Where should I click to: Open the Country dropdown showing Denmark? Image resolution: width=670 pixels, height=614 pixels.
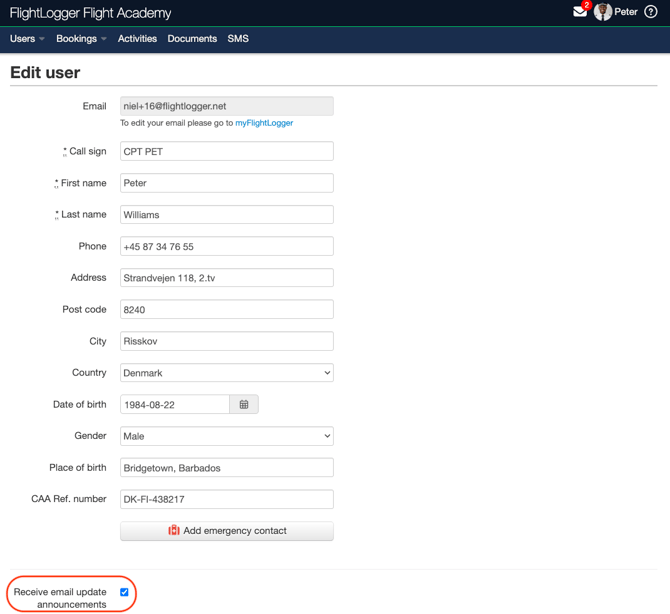click(226, 373)
